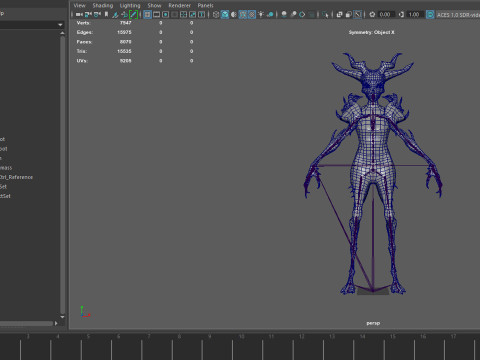Click the outliner scrollbar down arrow
The image size is (480, 360).
[62, 317]
